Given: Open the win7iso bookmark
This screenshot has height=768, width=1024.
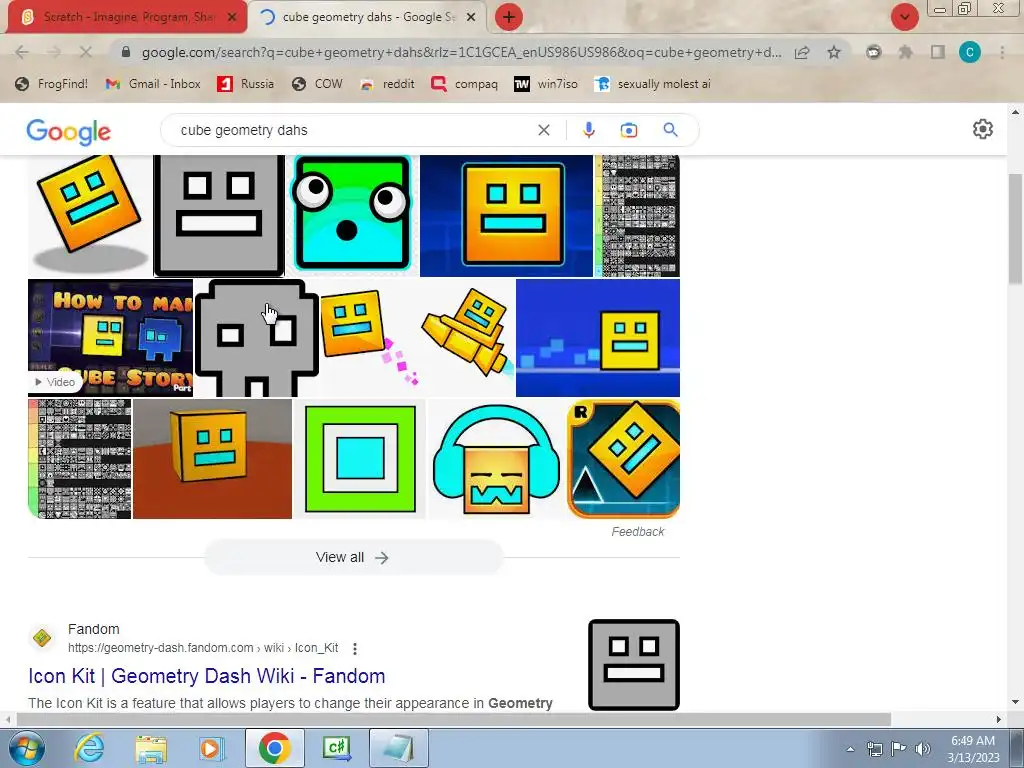Looking at the screenshot, I should [546, 84].
